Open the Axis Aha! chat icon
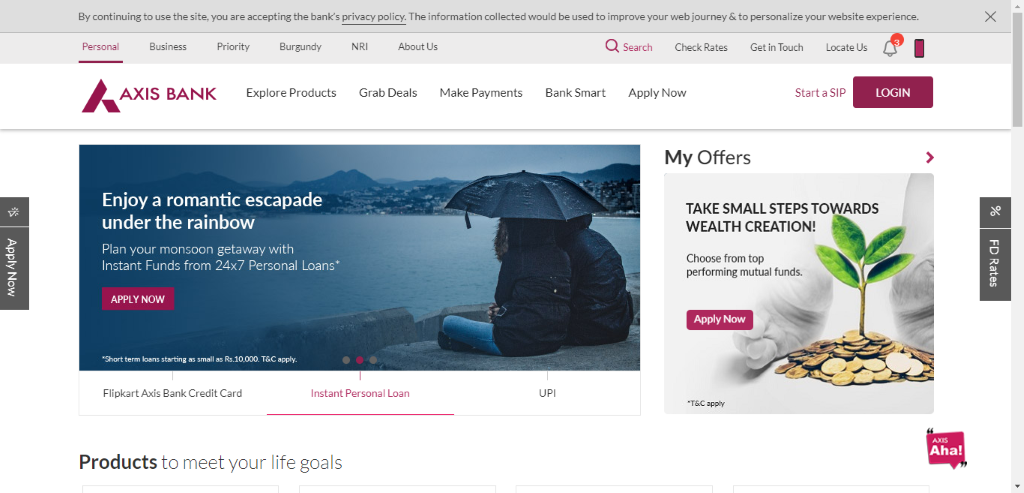 coord(946,449)
